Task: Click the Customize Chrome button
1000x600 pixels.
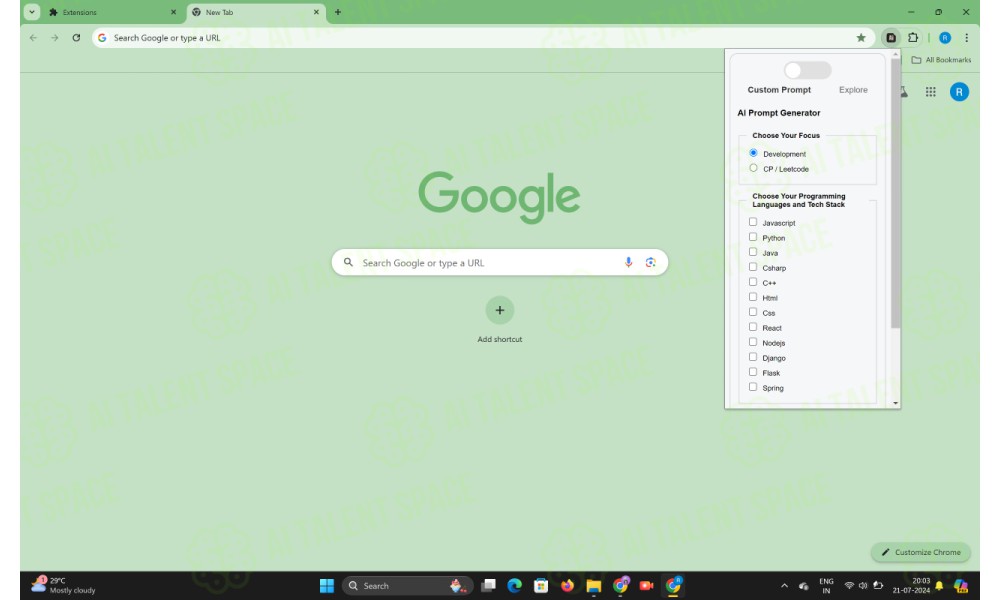Action: point(921,552)
